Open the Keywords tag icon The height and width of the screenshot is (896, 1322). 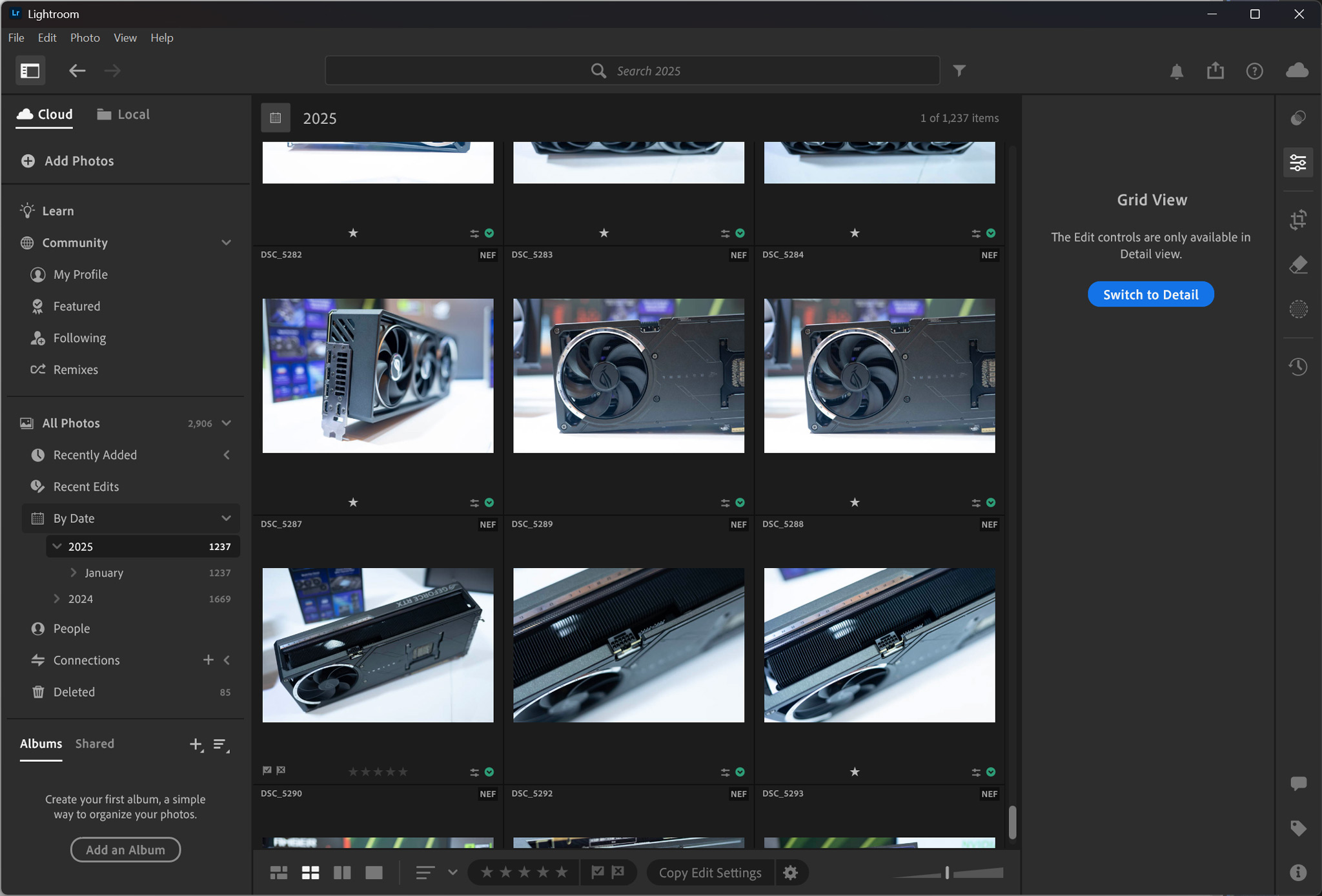coord(1298,828)
